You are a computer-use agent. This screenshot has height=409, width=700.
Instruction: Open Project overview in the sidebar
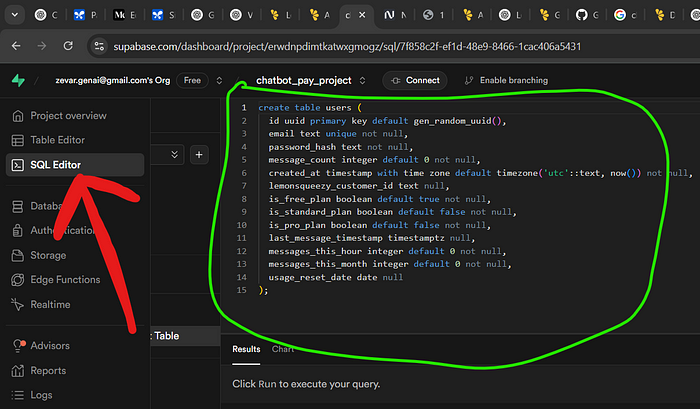pyautogui.click(x=59, y=116)
